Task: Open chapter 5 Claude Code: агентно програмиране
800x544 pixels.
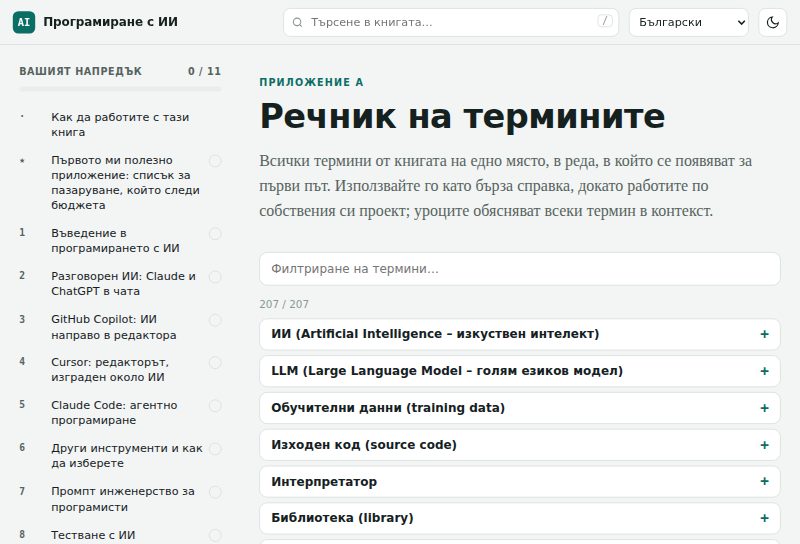Action: (x=114, y=412)
